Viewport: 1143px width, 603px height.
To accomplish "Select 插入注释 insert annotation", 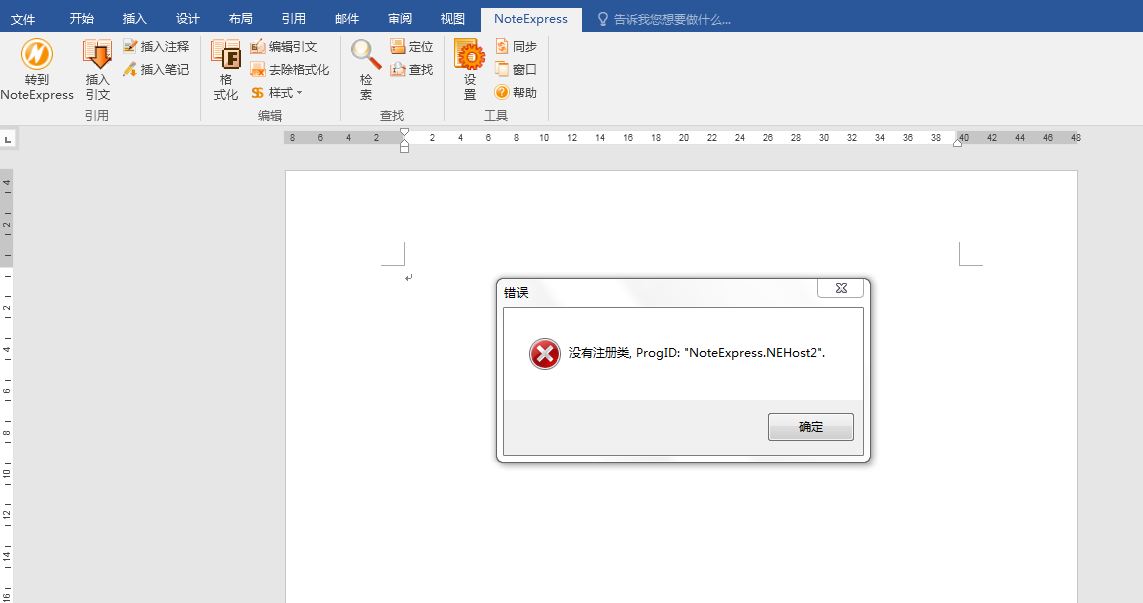I will pyautogui.click(x=156, y=47).
